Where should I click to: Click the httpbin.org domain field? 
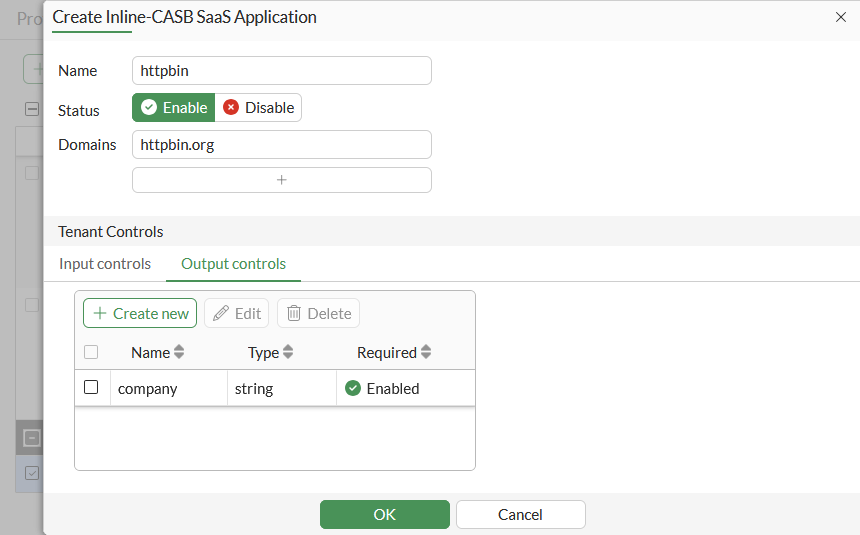[281, 145]
